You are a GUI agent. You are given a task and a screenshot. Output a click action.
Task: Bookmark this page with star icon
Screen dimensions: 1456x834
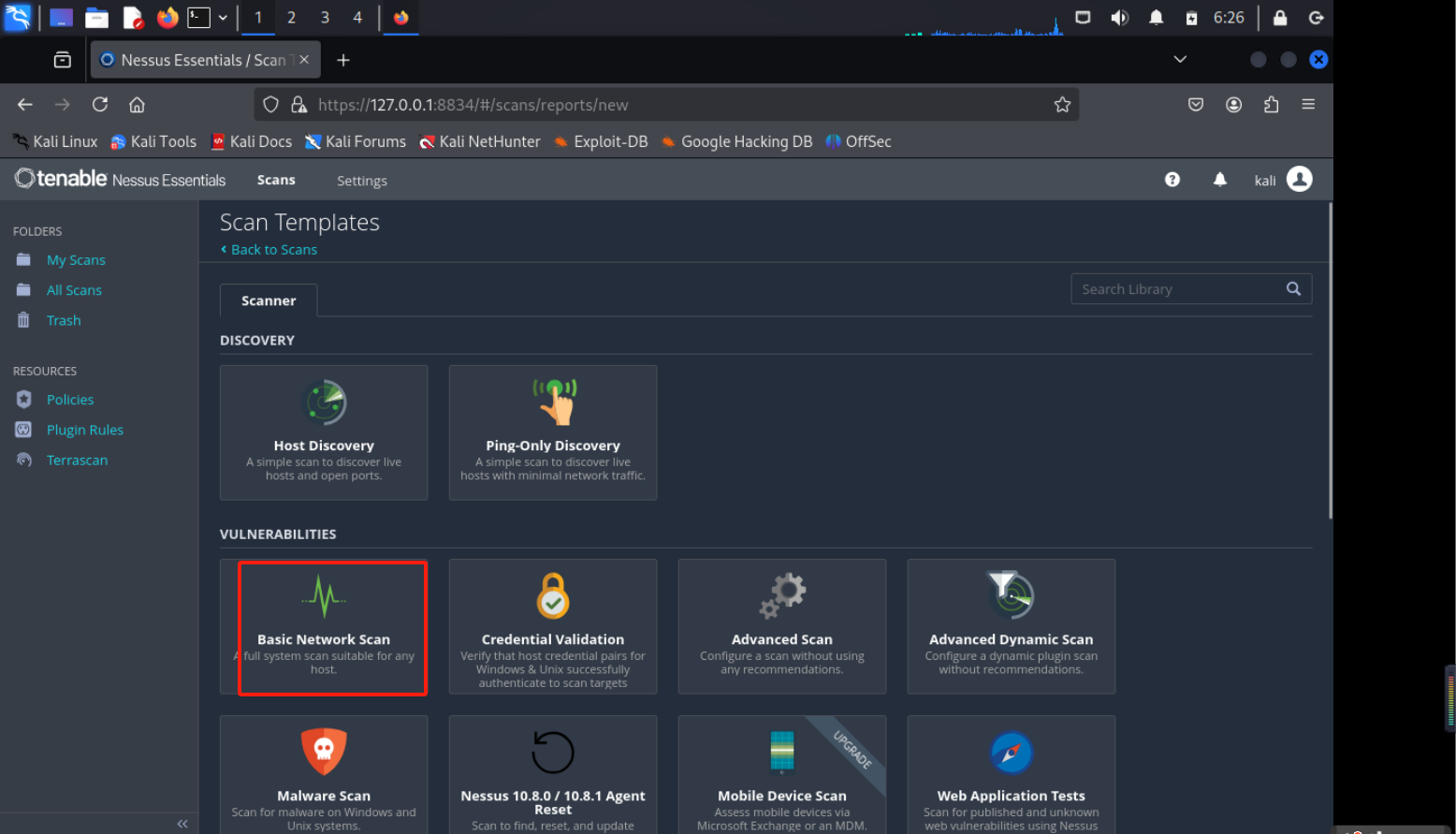click(x=1062, y=105)
